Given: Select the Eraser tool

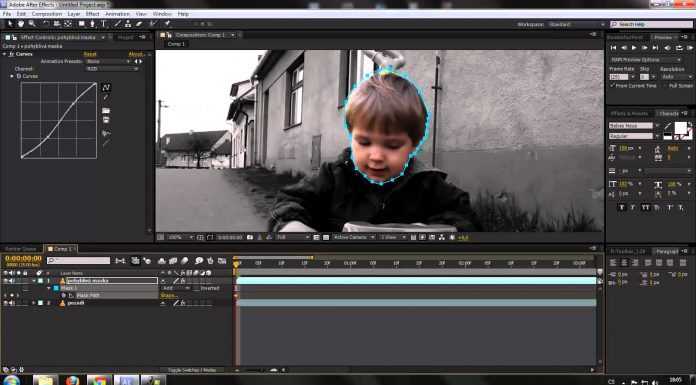Looking at the screenshot, I should click(139, 24).
